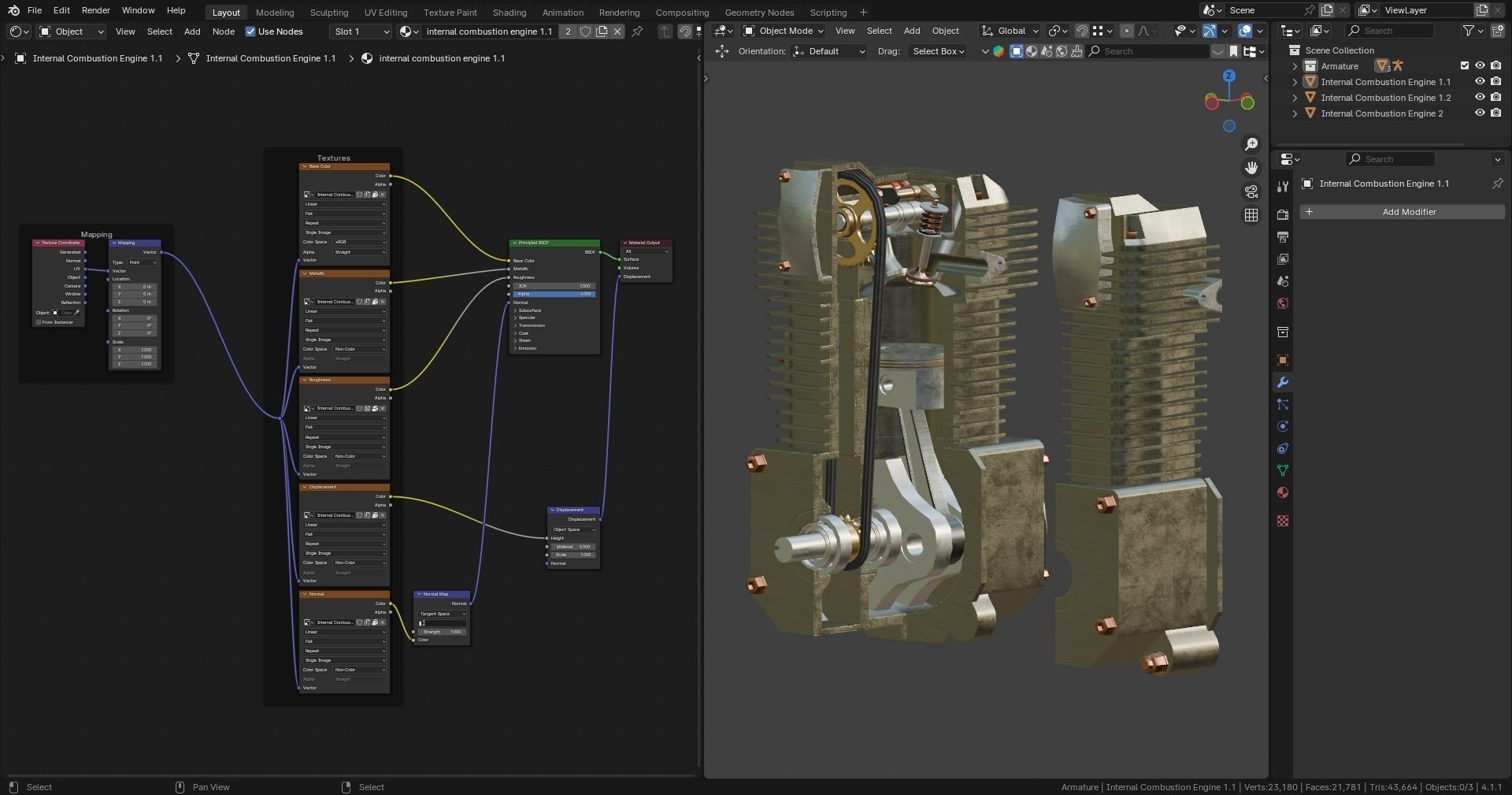Hide Armature collection in viewport

[x=1480, y=66]
